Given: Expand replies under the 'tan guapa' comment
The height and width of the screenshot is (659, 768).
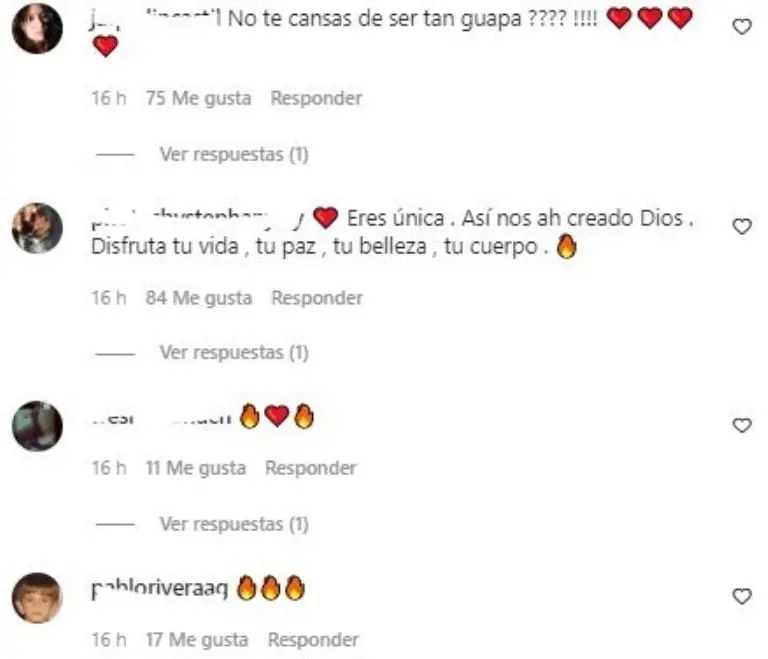Looking at the screenshot, I should (234, 154).
